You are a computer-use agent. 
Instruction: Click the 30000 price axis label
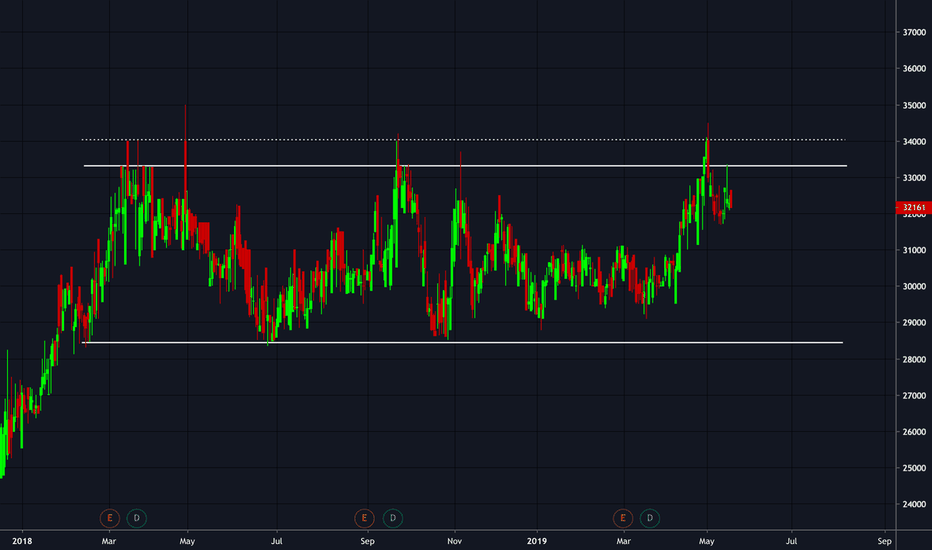click(x=914, y=287)
